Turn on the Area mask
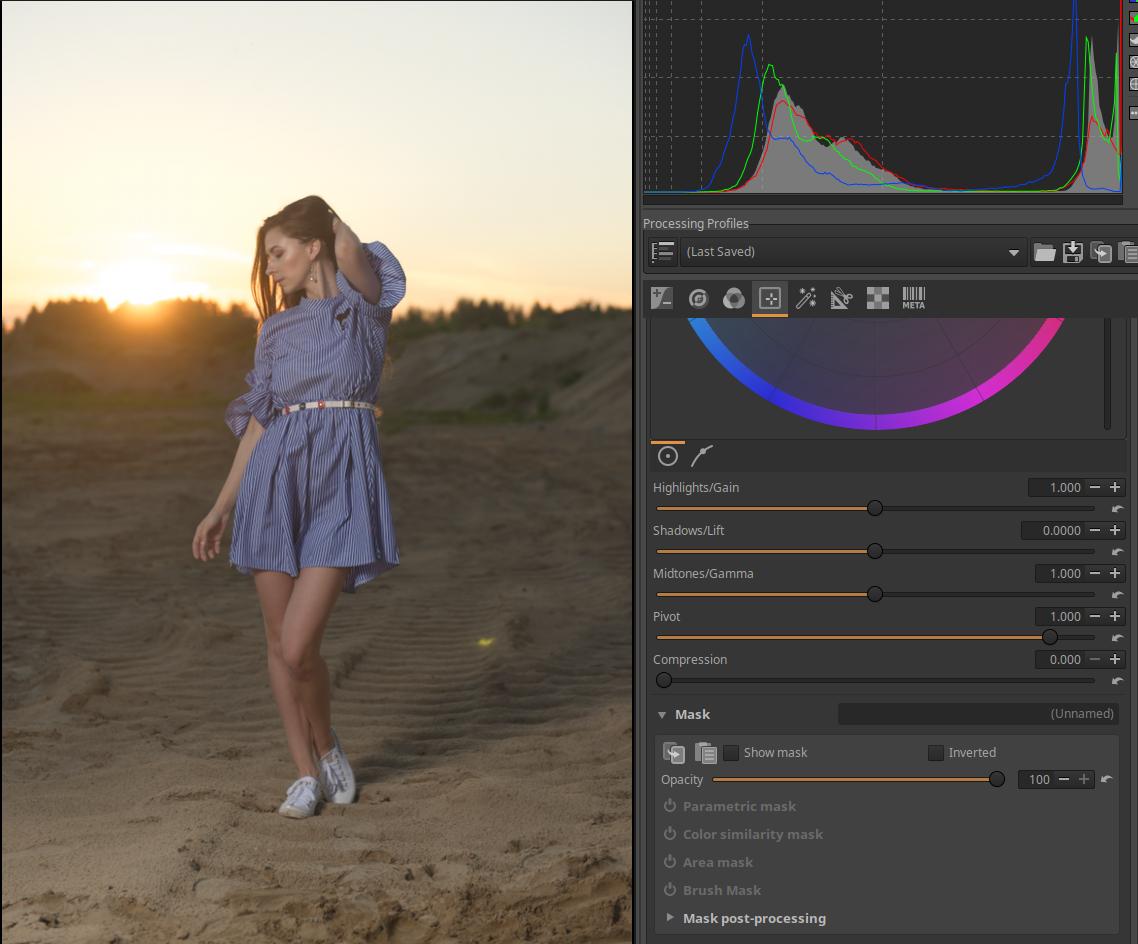This screenshot has height=944, width=1138. point(670,862)
